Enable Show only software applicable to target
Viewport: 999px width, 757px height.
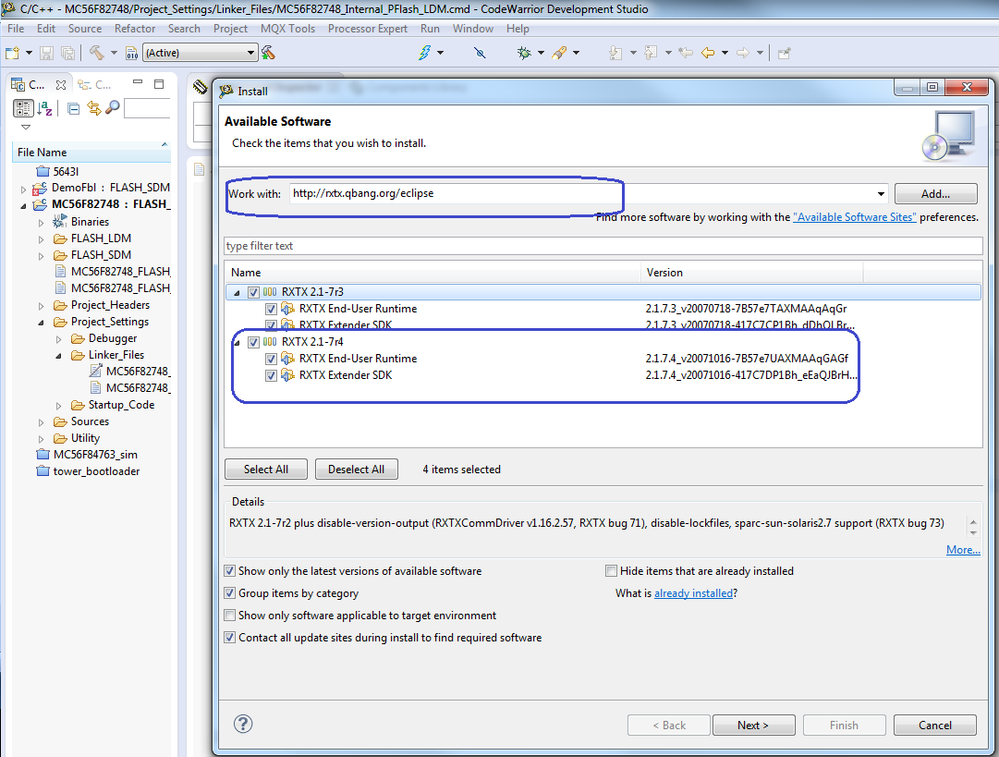229,615
